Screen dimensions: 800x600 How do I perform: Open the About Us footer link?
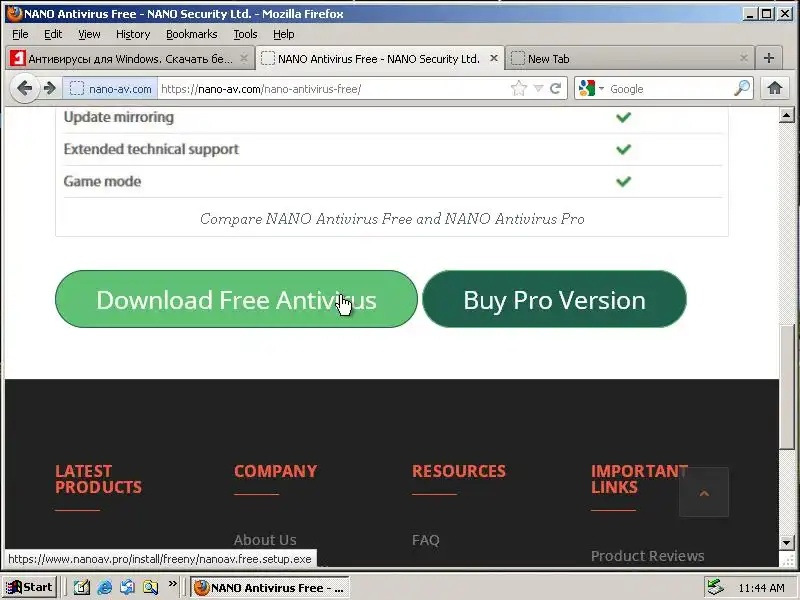[x=265, y=540]
